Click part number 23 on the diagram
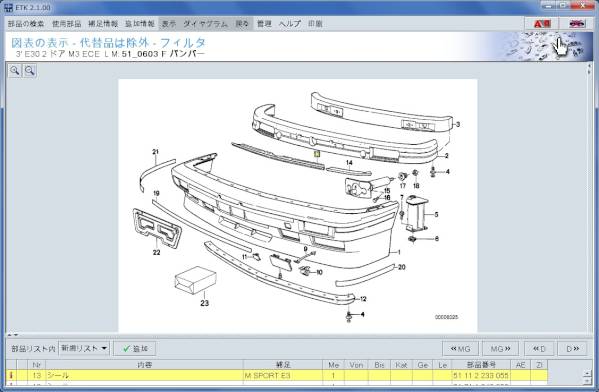Image resolution: width=599 pixels, height=392 pixels. [x=205, y=303]
